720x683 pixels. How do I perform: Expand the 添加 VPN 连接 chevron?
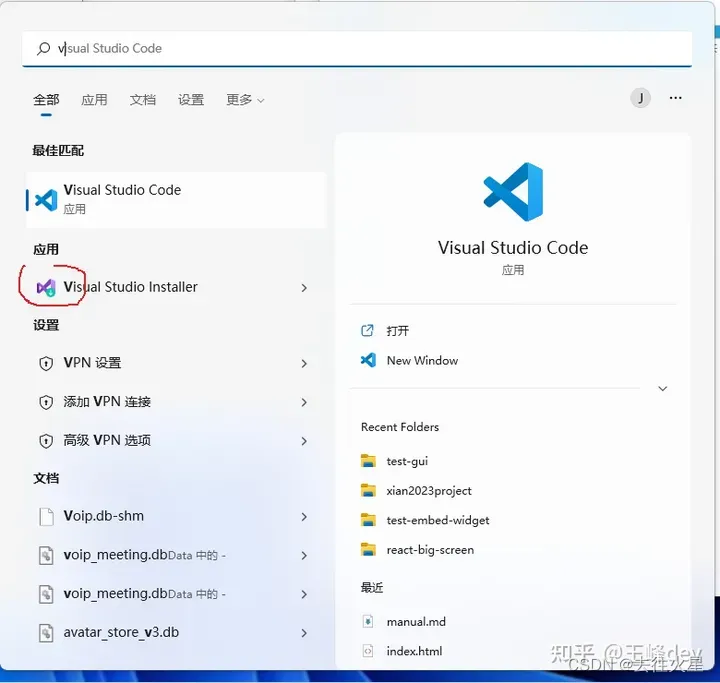click(x=304, y=402)
